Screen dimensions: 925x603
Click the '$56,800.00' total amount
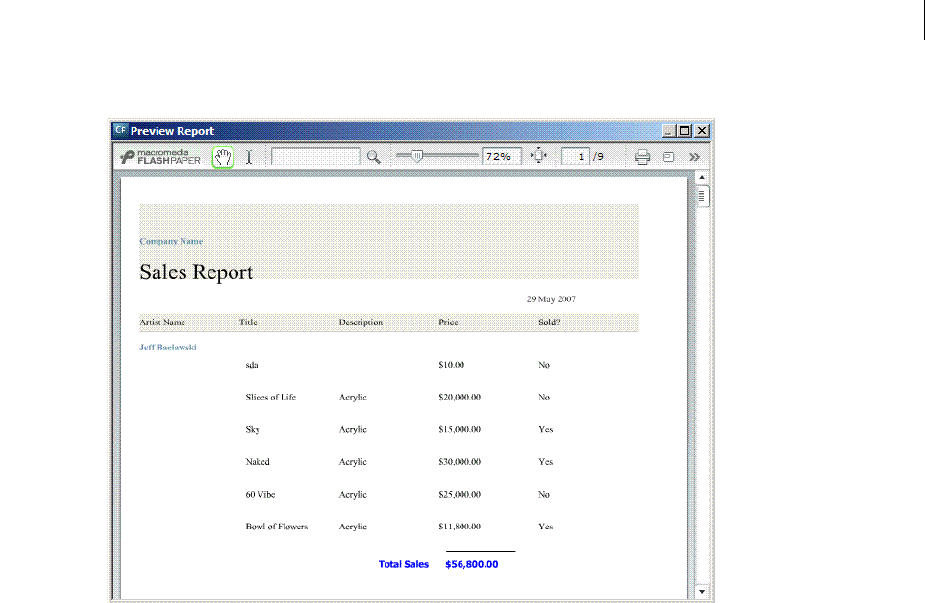pos(471,564)
